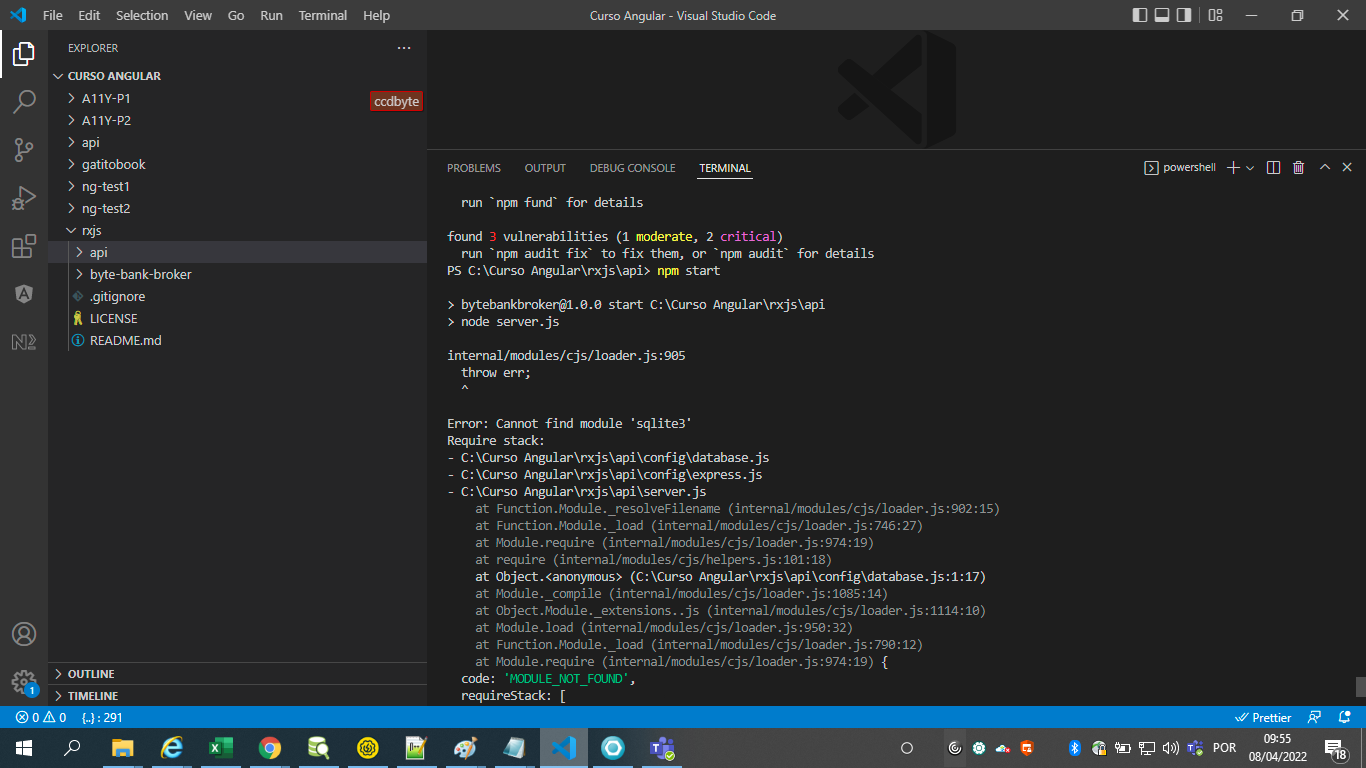Expand the top-level api folder
The width and height of the screenshot is (1366, 768).
[238, 142]
